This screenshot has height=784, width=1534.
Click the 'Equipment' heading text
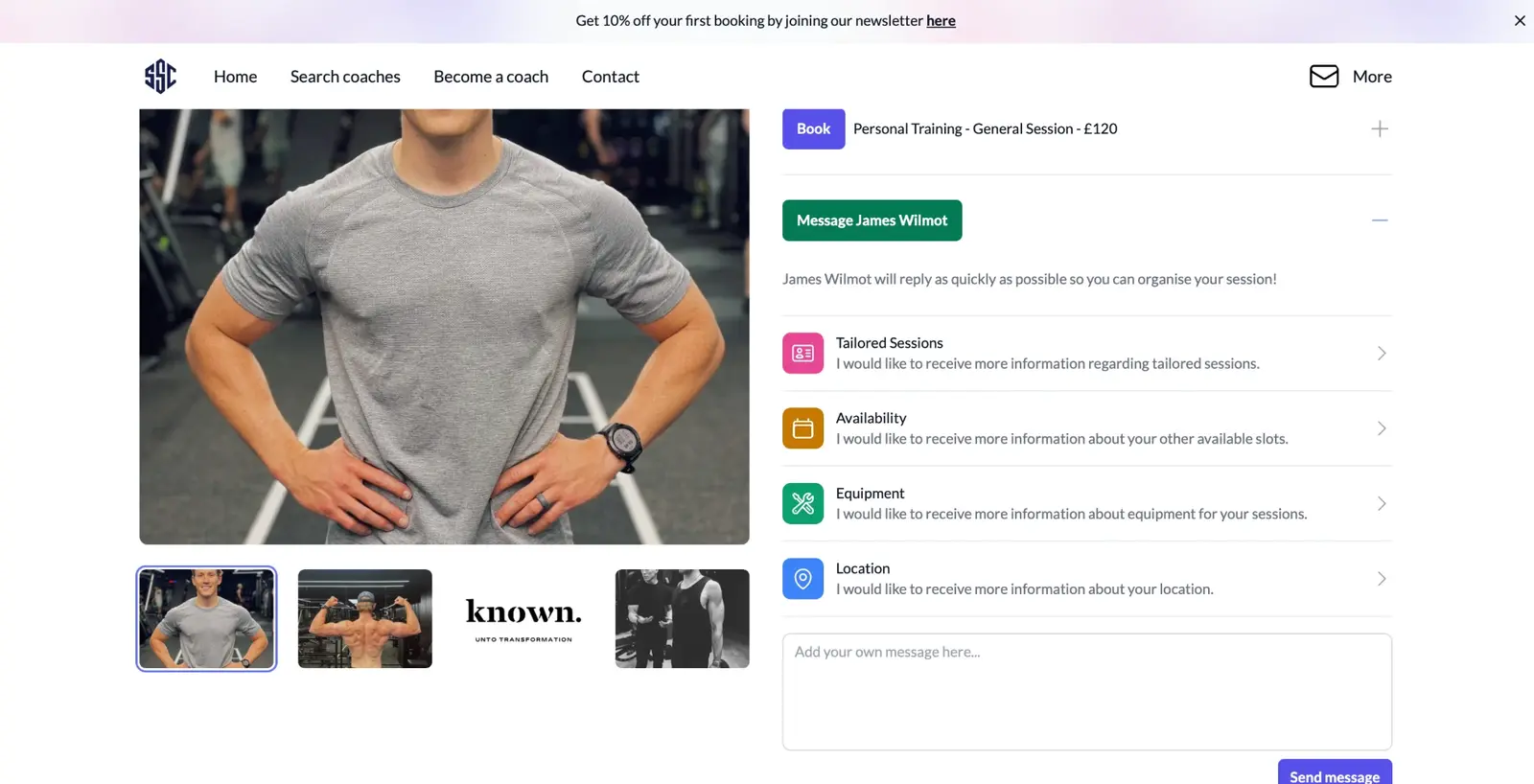point(870,493)
